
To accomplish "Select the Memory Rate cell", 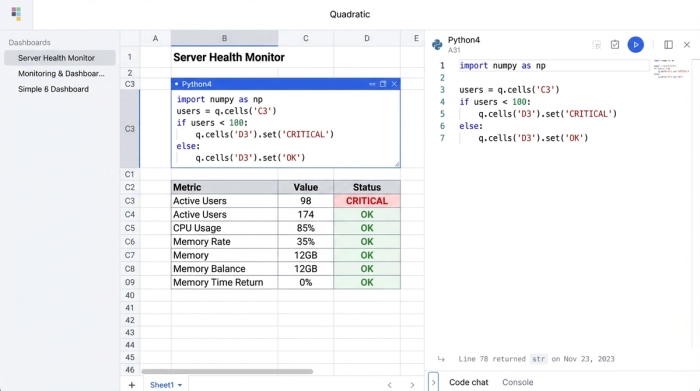I will click(x=224, y=242).
